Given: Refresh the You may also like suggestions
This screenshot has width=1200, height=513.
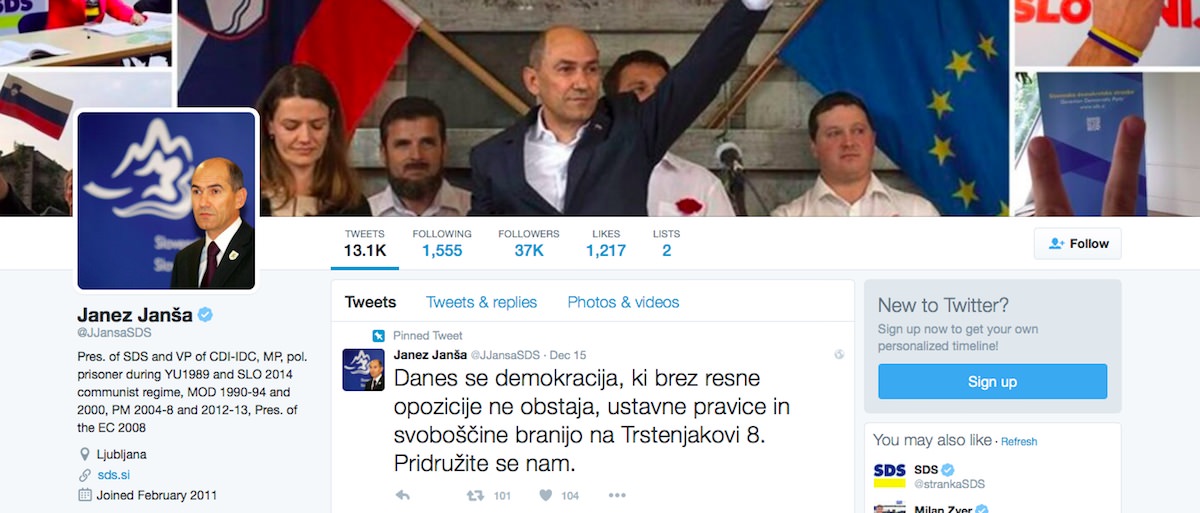Looking at the screenshot, I should 1019,441.
